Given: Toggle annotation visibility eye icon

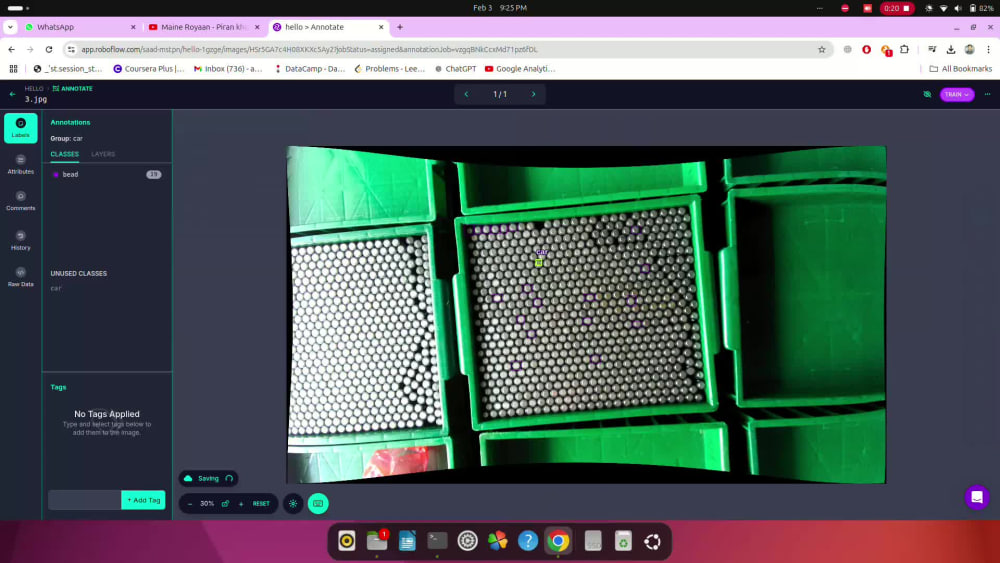Looking at the screenshot, I should pyautogui.click(x=927, y=94).
